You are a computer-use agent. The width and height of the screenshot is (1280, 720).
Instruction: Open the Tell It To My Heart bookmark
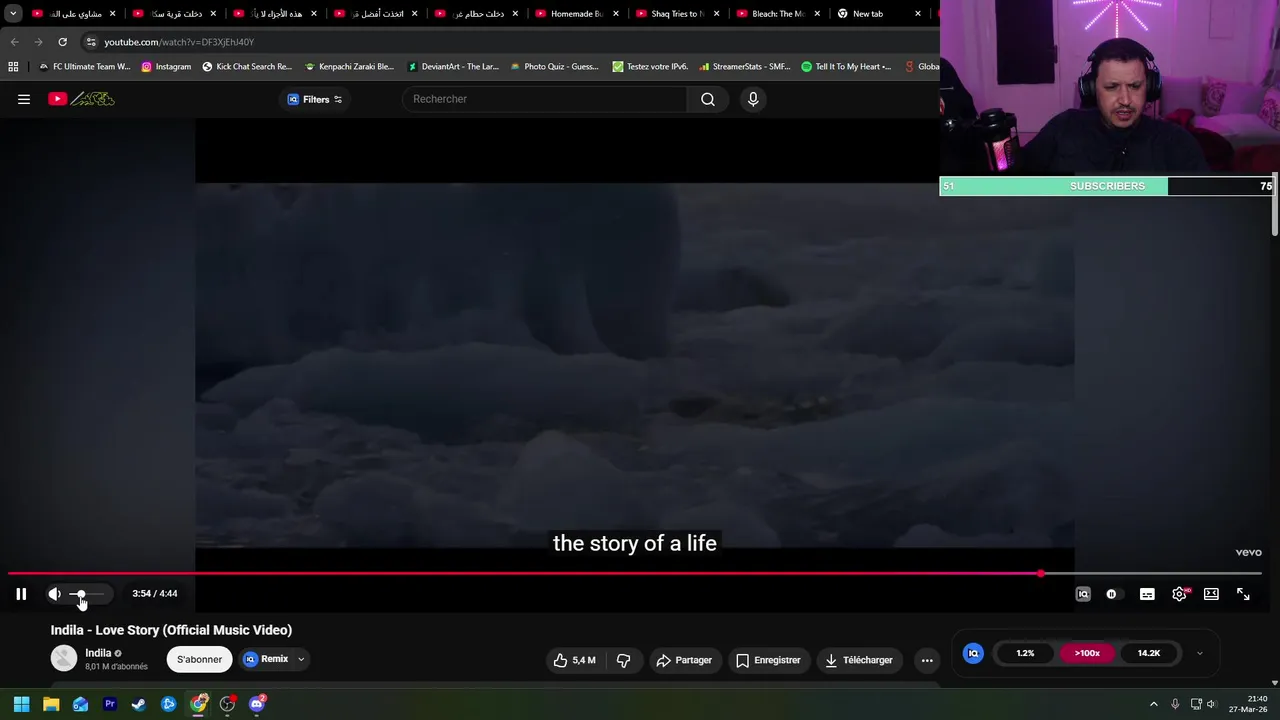846,67
